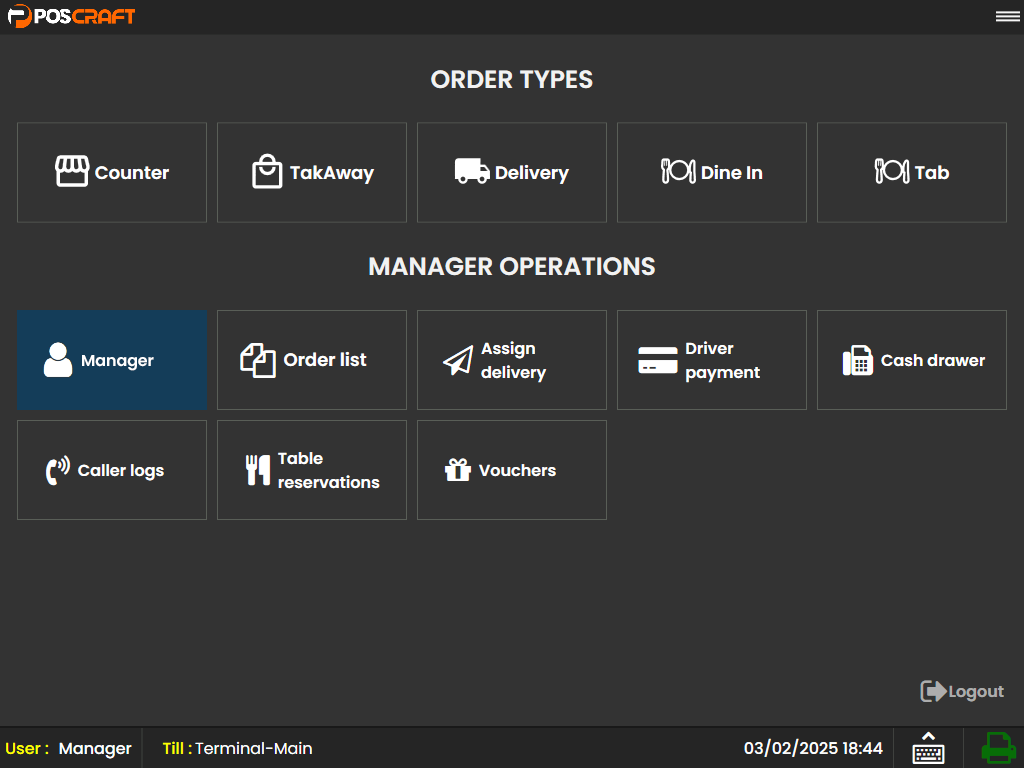Click the Vouchers gift icon

(458, 470)
